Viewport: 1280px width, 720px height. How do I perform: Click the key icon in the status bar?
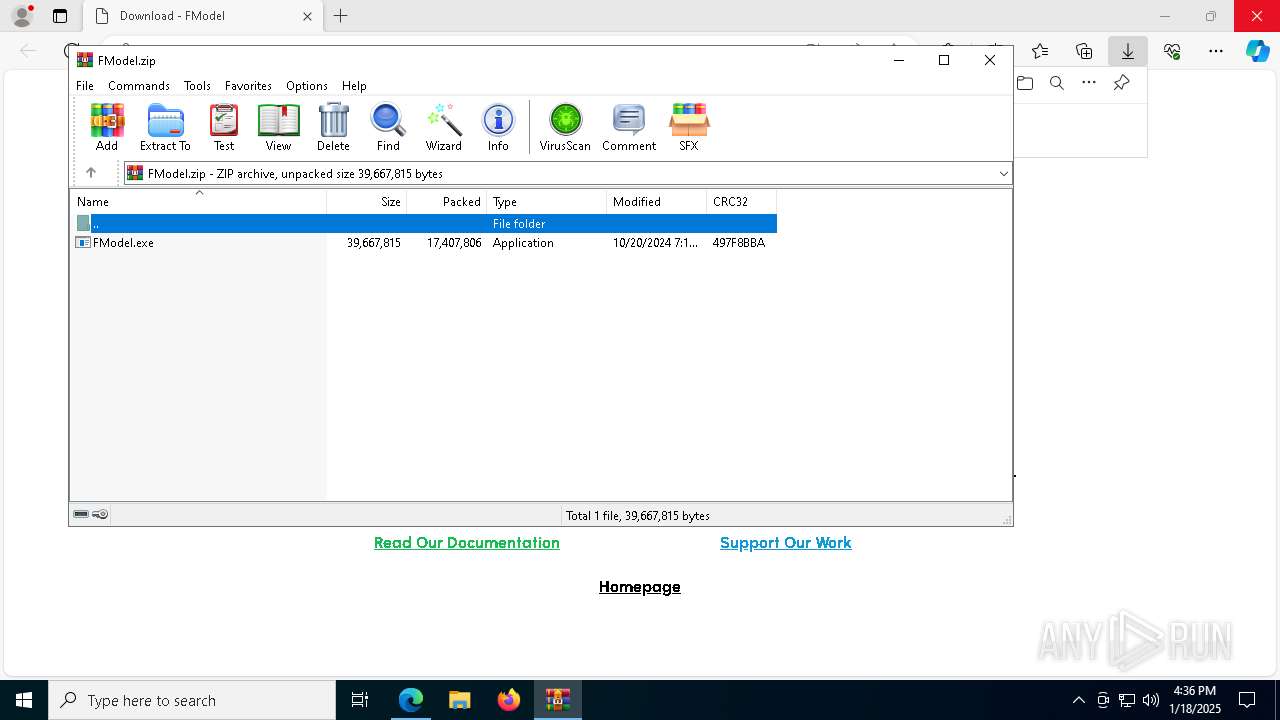100,514
